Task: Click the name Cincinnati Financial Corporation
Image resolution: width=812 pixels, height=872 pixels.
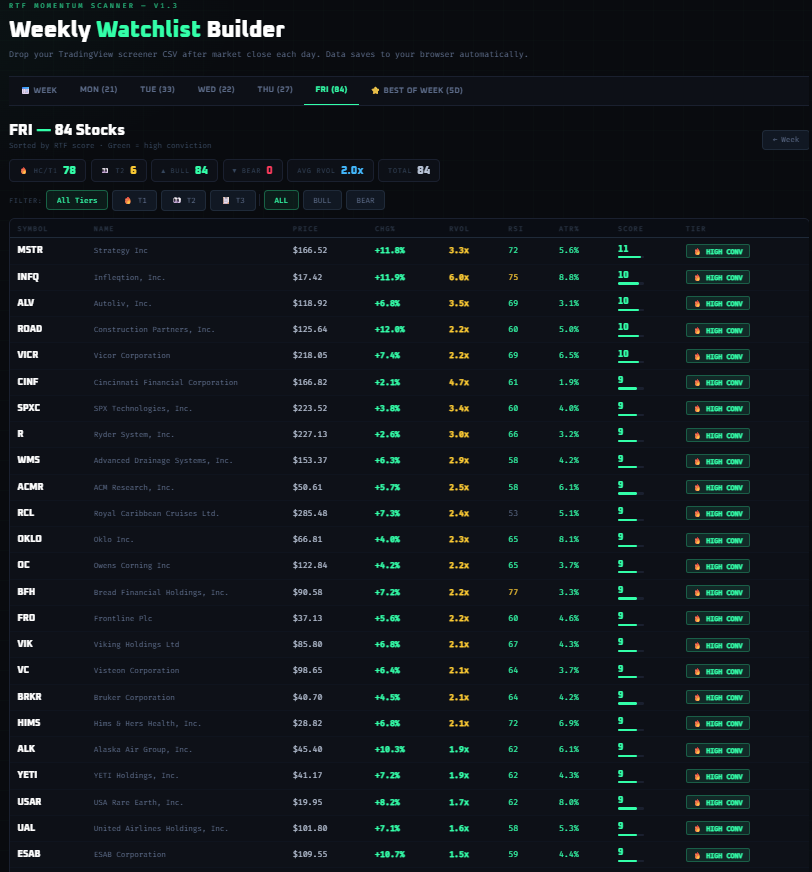Action: point(166,382)
